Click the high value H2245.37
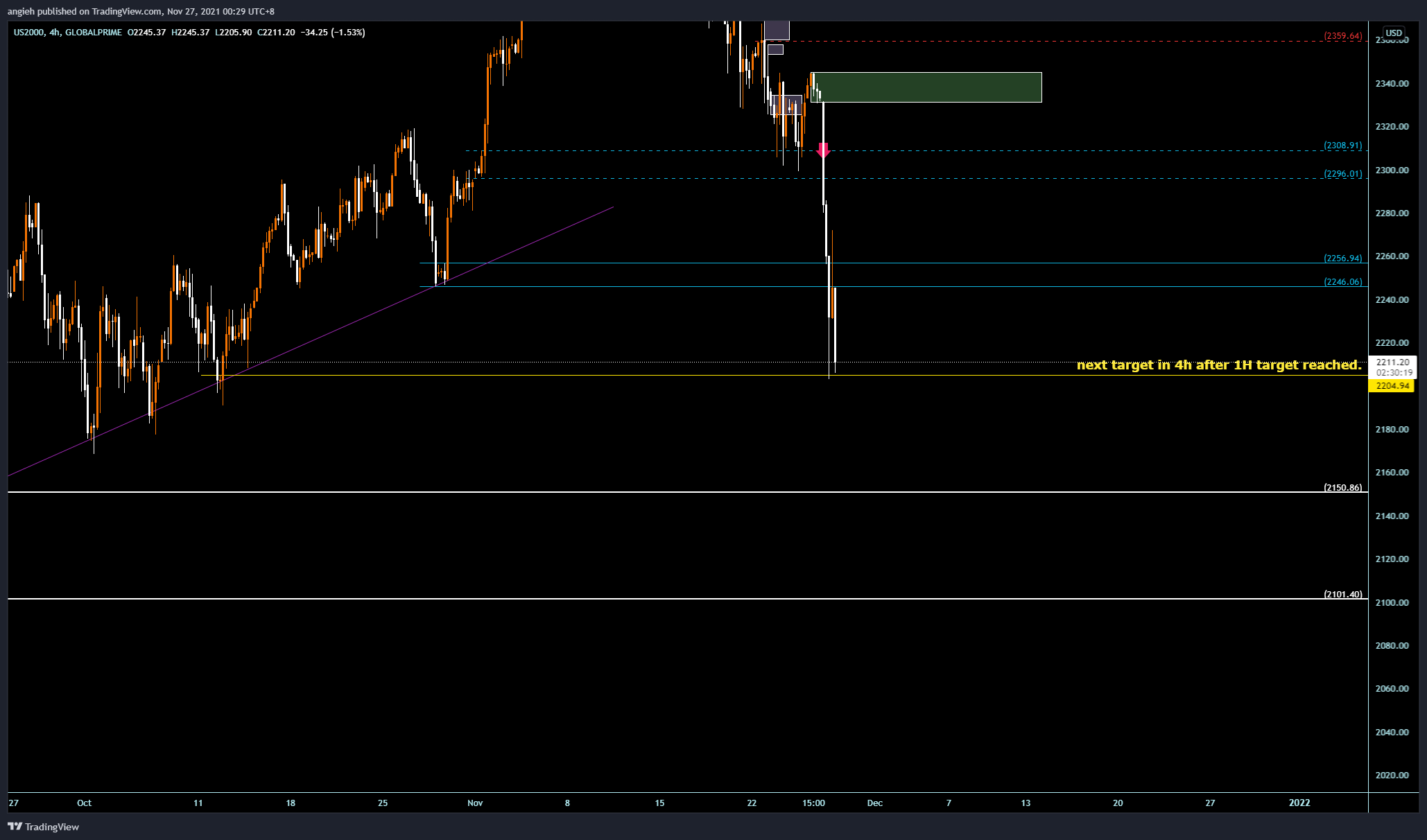1427x840 pixels. point(191,33)
